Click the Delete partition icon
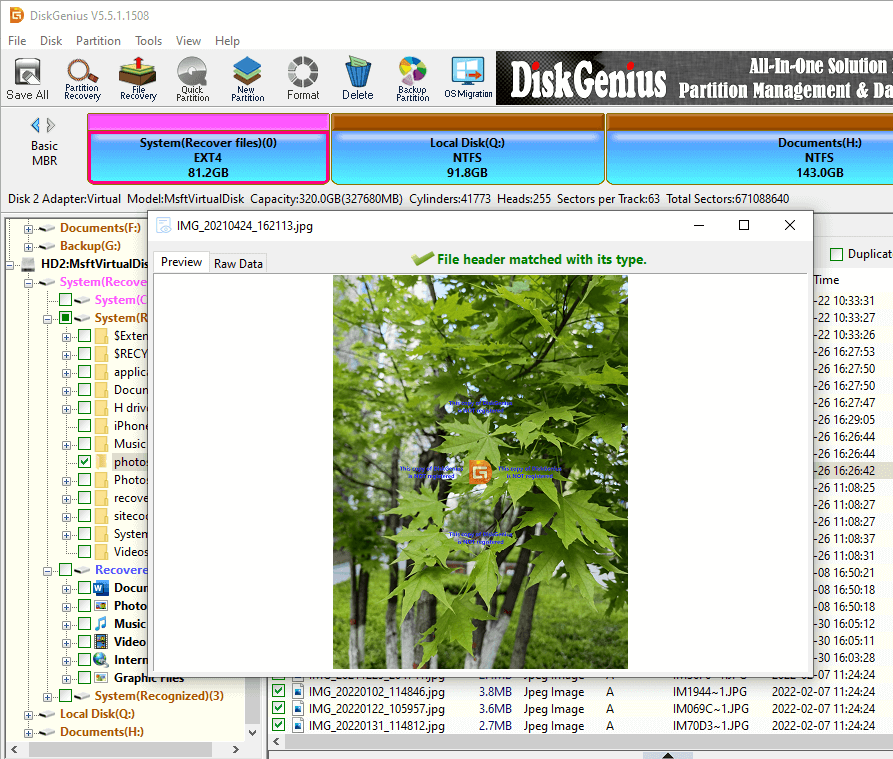893x759 pixels. coord(357,78)
